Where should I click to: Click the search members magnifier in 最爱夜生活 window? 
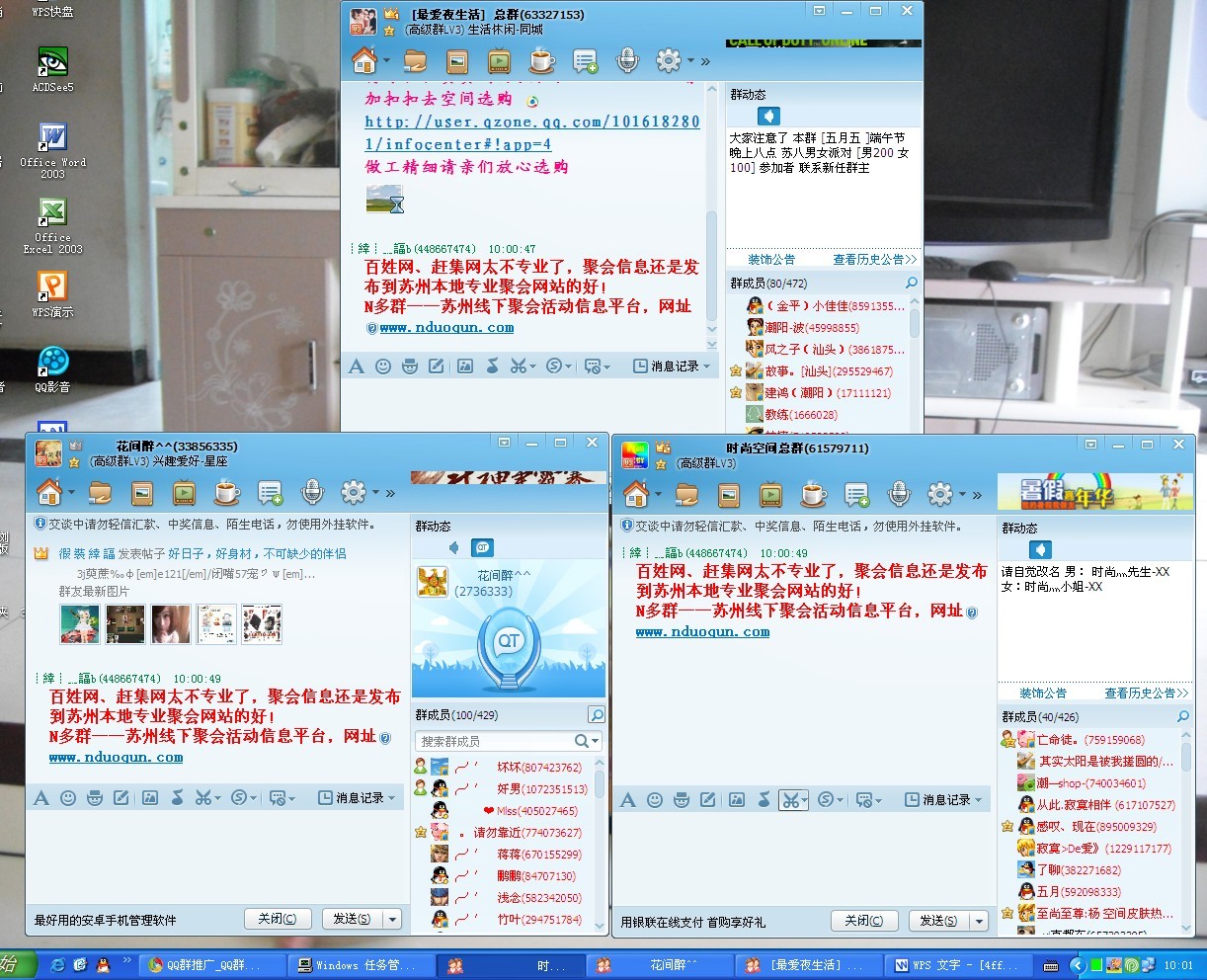(x=912, y=283)
